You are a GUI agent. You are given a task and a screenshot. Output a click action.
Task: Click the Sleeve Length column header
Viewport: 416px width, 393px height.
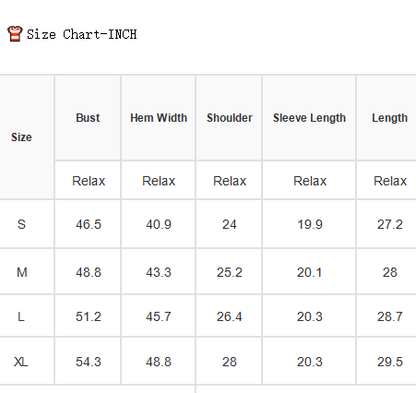point(309,118)
